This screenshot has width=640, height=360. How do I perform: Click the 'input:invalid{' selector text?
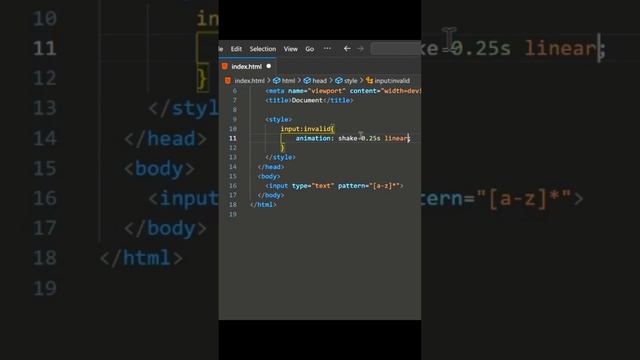(x=307, y=129)
